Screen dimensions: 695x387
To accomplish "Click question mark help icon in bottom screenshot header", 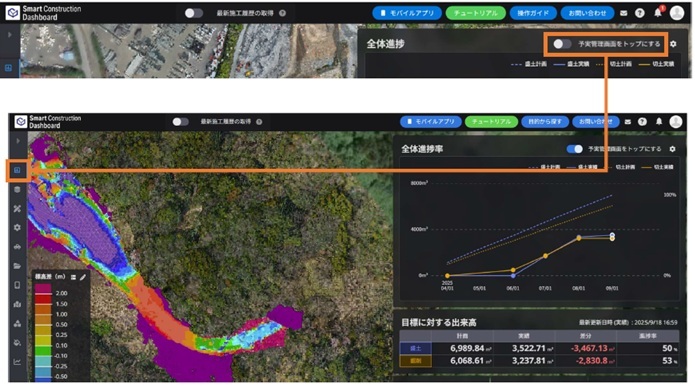I will point(642,121).
